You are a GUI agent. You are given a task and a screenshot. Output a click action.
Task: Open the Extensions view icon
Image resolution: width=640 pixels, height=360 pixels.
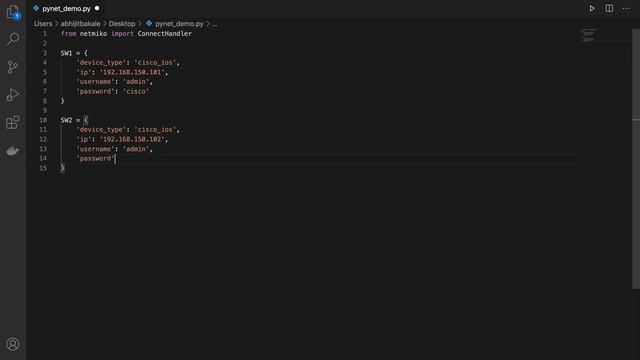tap(13, 122)
